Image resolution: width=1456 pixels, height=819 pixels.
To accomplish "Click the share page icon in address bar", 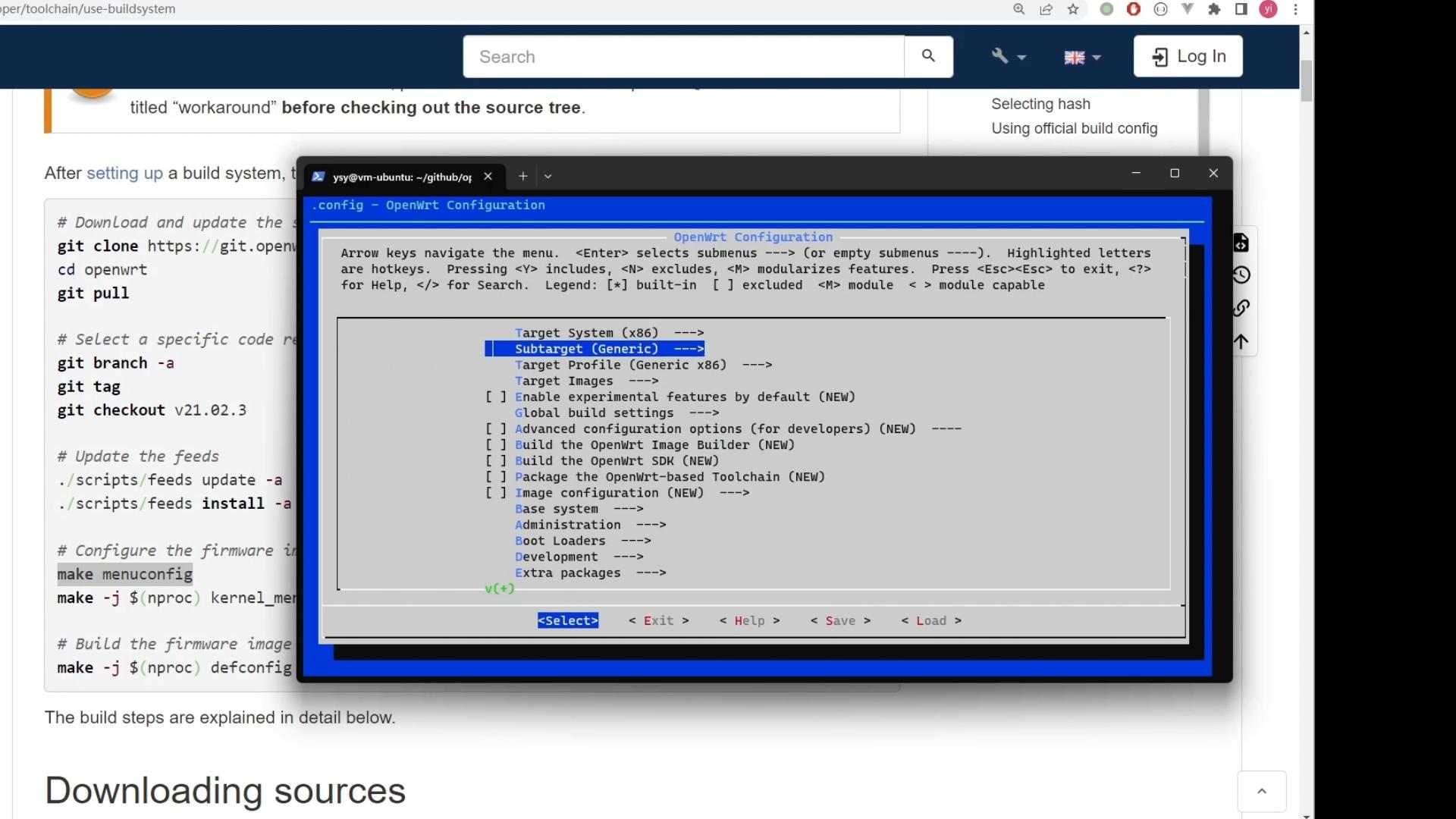I will click(1046, 9).
